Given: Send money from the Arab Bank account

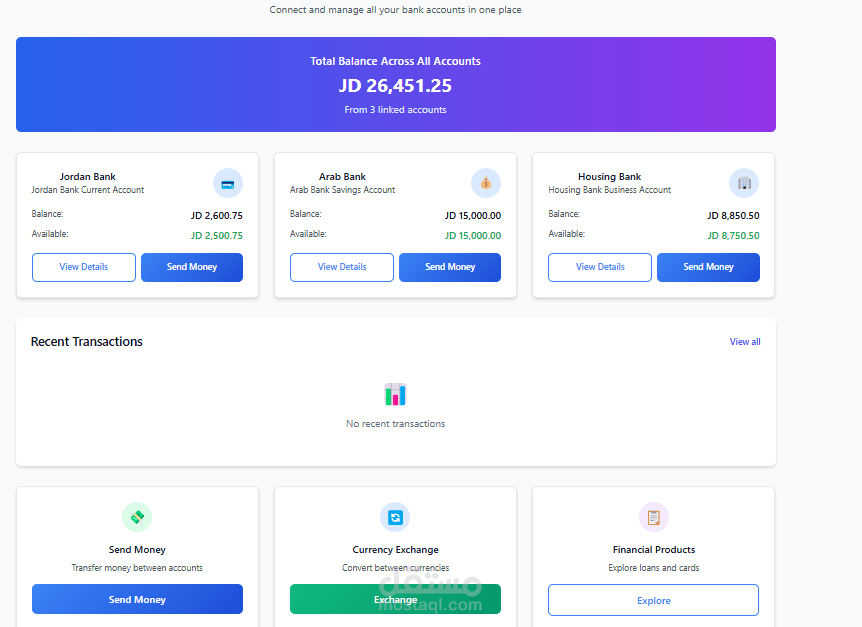Looking at the screenshot, I should [450, 267].
